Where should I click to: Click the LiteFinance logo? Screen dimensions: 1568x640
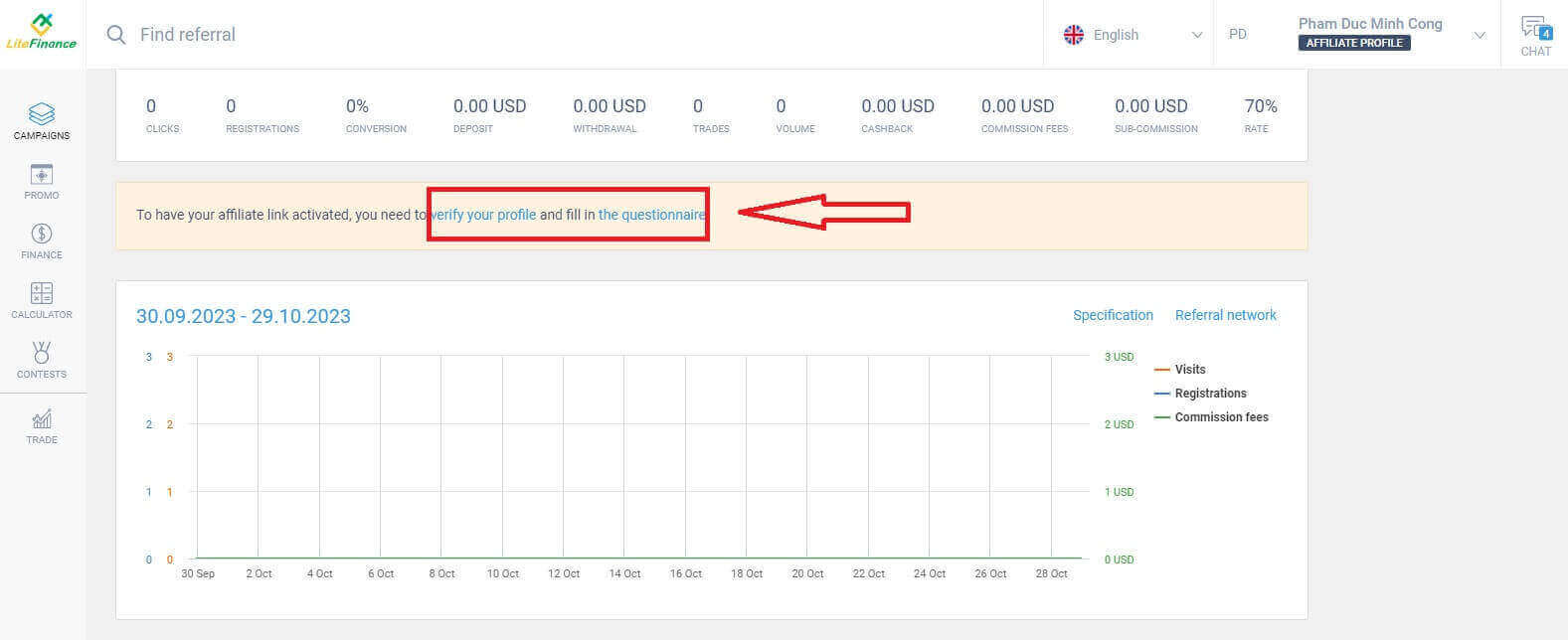coord(42,33)
